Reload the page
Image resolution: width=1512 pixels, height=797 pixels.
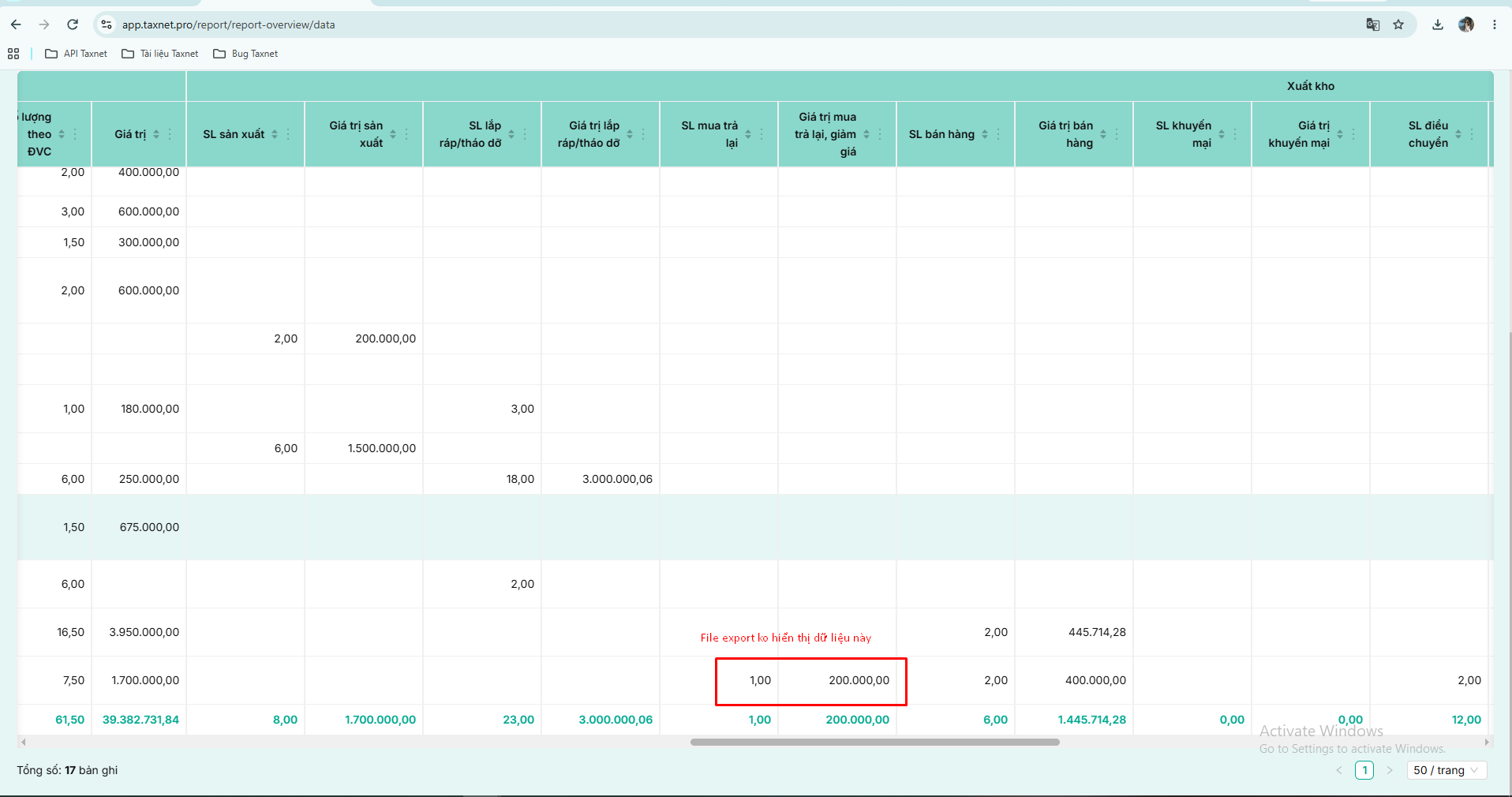click(73, 24)
